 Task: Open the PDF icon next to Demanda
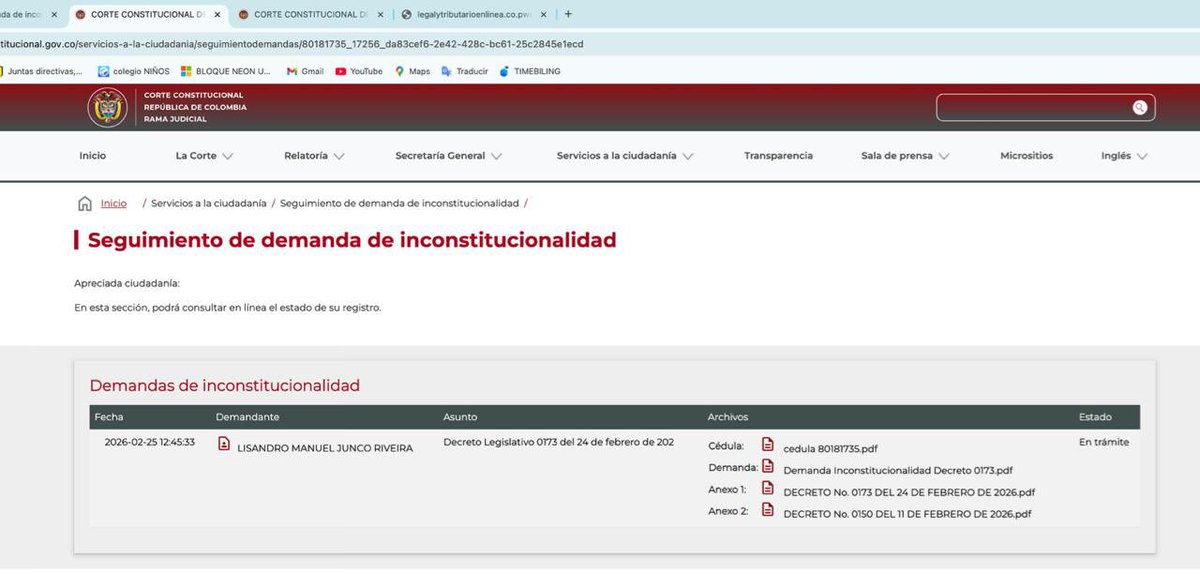coord(768,467)
